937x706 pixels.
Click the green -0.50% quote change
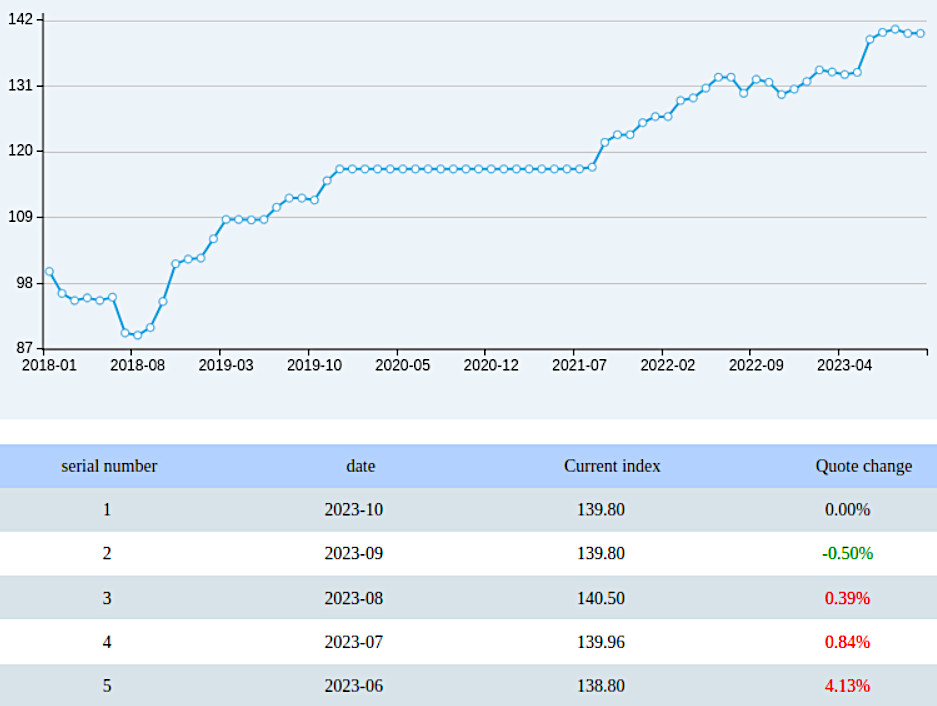point(847,554)
